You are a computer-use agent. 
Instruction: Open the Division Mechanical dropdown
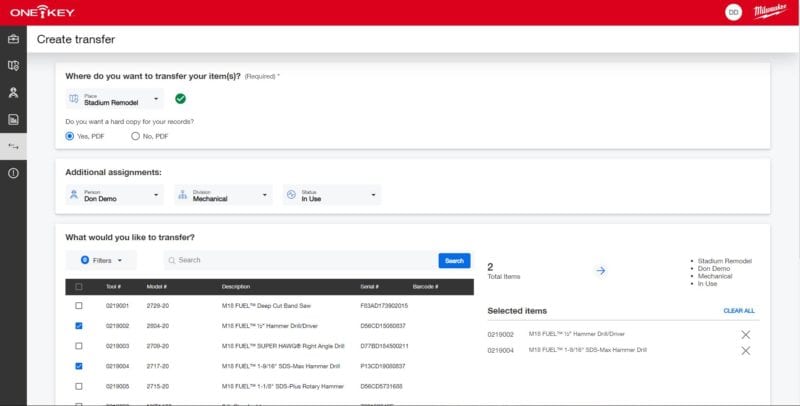pos(223,195)
